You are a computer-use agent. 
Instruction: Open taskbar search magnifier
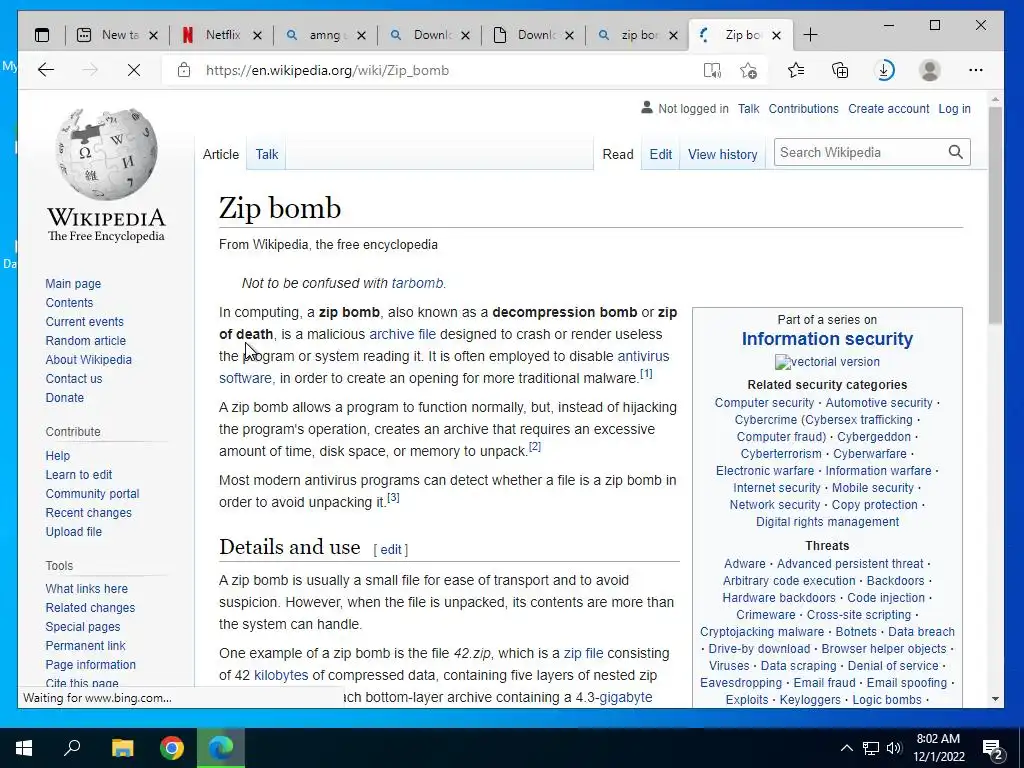(72, 747)
